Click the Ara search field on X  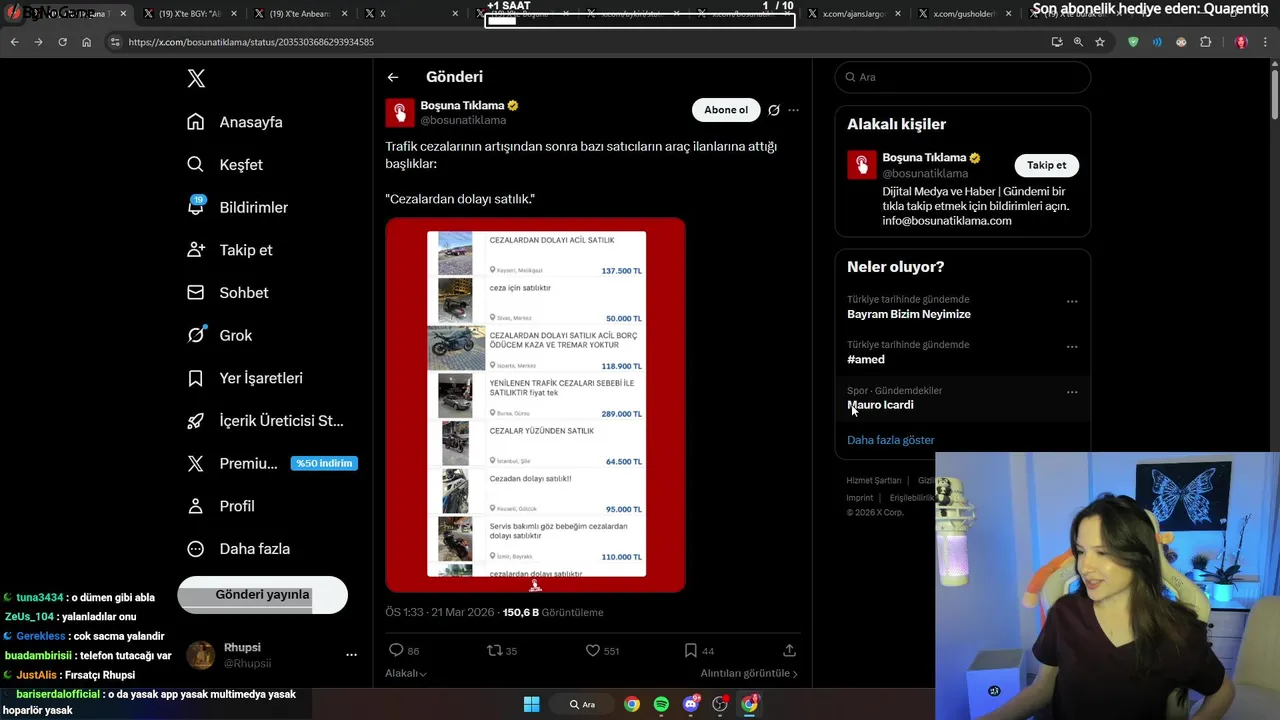point(963,77)
